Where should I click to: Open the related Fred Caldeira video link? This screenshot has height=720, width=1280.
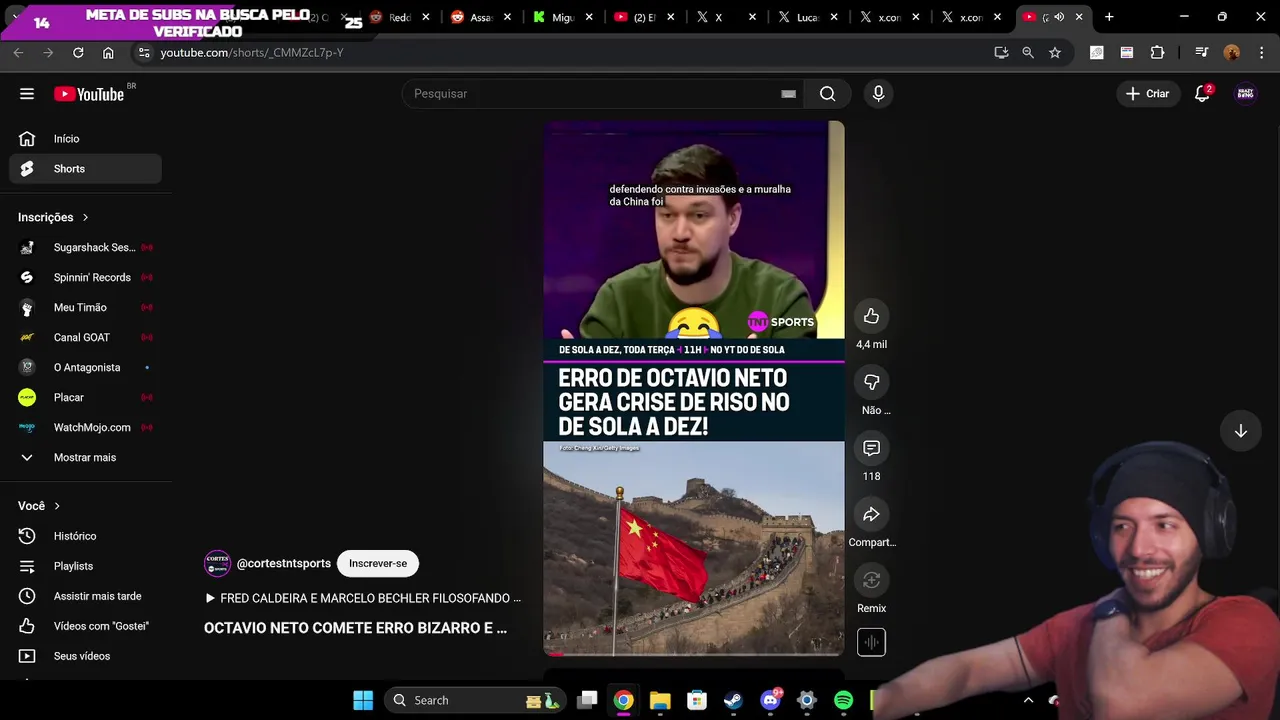point(362,598)
